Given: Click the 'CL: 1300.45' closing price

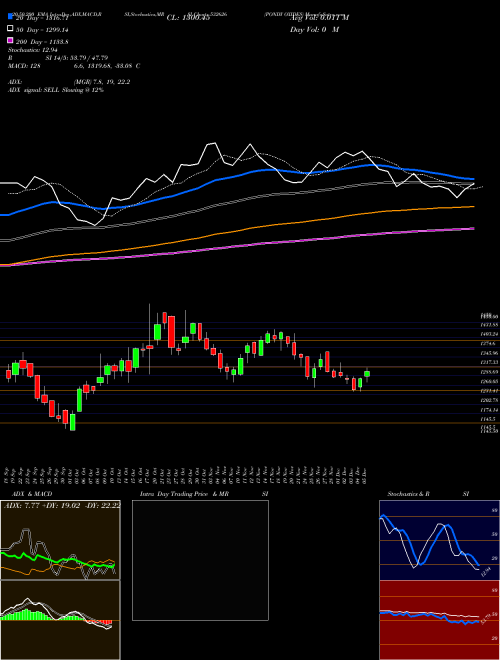Looking at the screenshot, I should coord(188,18).
